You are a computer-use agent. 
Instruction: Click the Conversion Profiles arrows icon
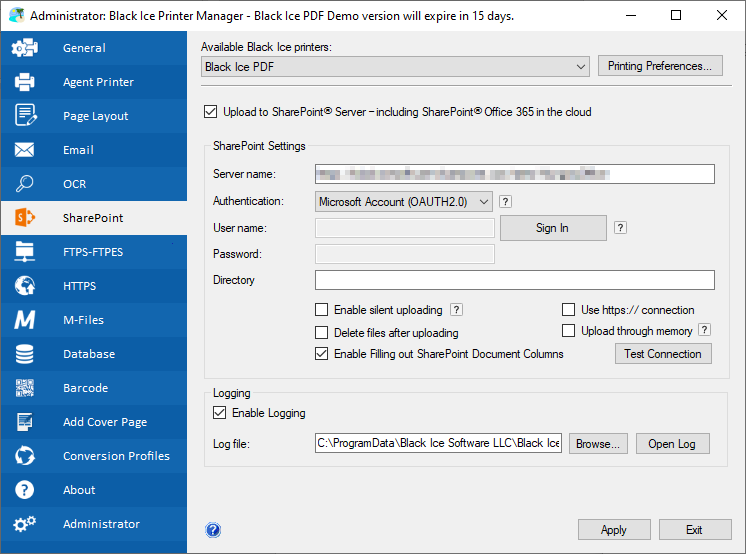click(25, 455)
